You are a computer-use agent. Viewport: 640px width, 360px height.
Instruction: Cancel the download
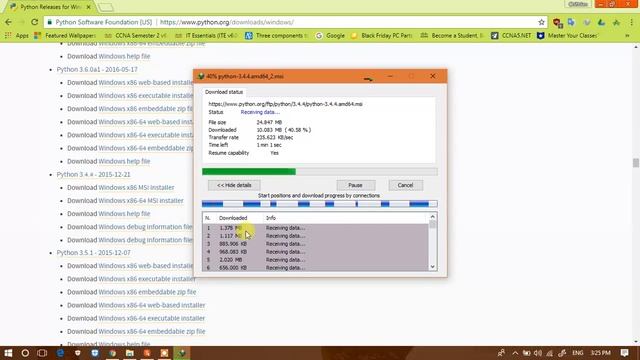pyautogui.click(x=405, y=185)
